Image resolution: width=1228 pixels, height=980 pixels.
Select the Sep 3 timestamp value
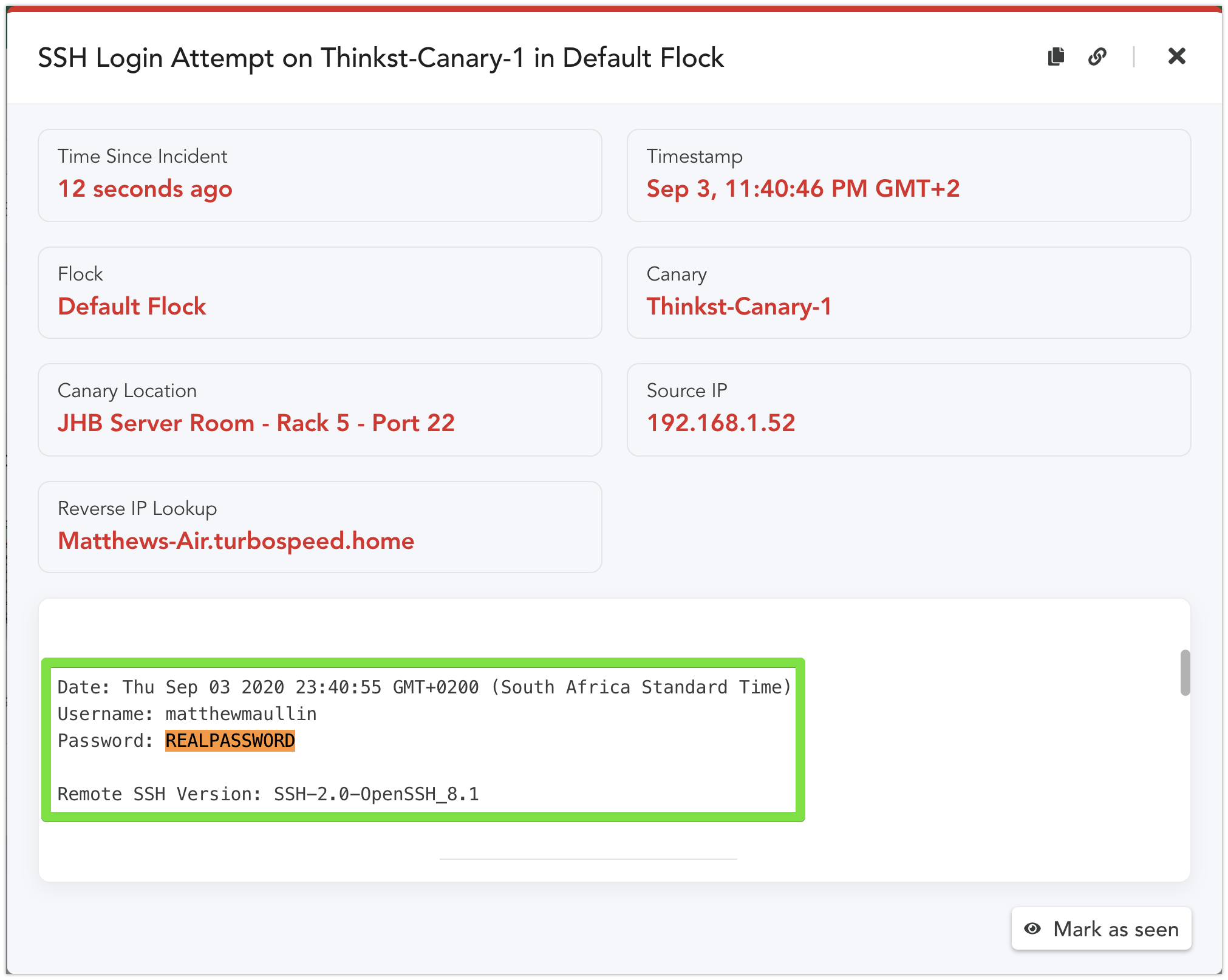click(x=803, y=189)
